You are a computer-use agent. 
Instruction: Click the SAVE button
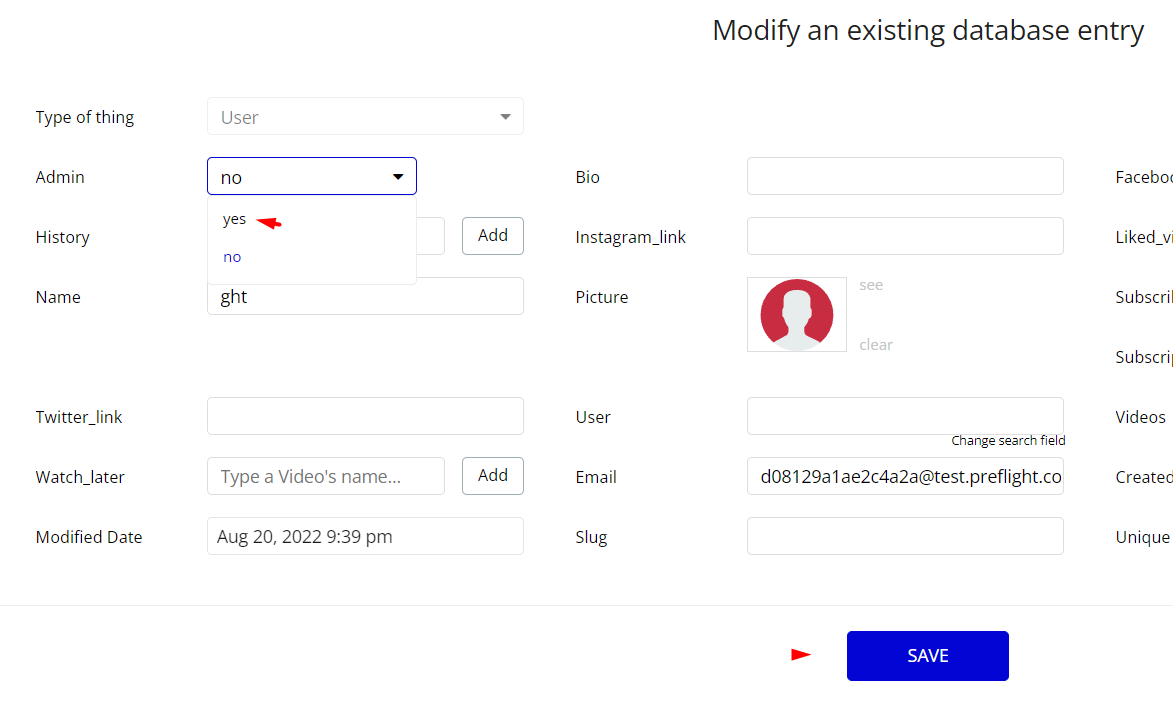click(928, 656)
